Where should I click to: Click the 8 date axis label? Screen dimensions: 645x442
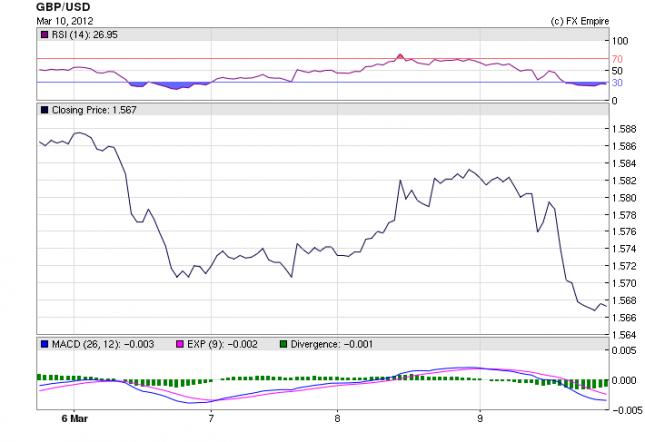(x=337, y=419)
